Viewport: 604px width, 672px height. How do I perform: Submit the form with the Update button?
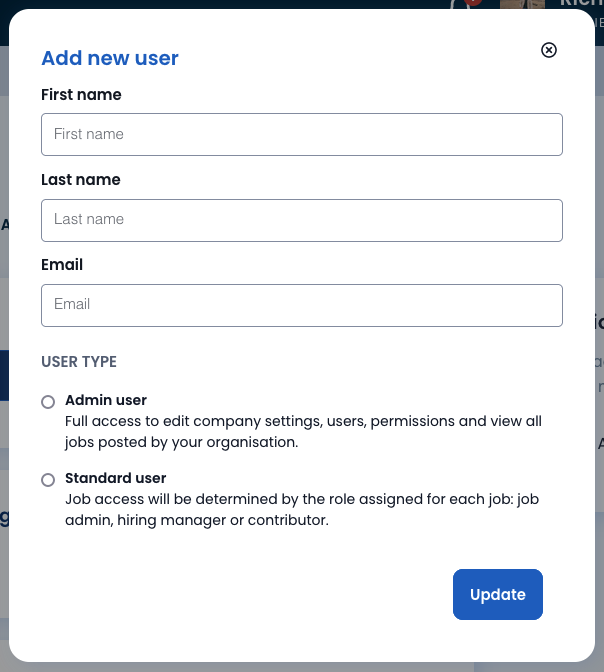click(x=498, y=594)
